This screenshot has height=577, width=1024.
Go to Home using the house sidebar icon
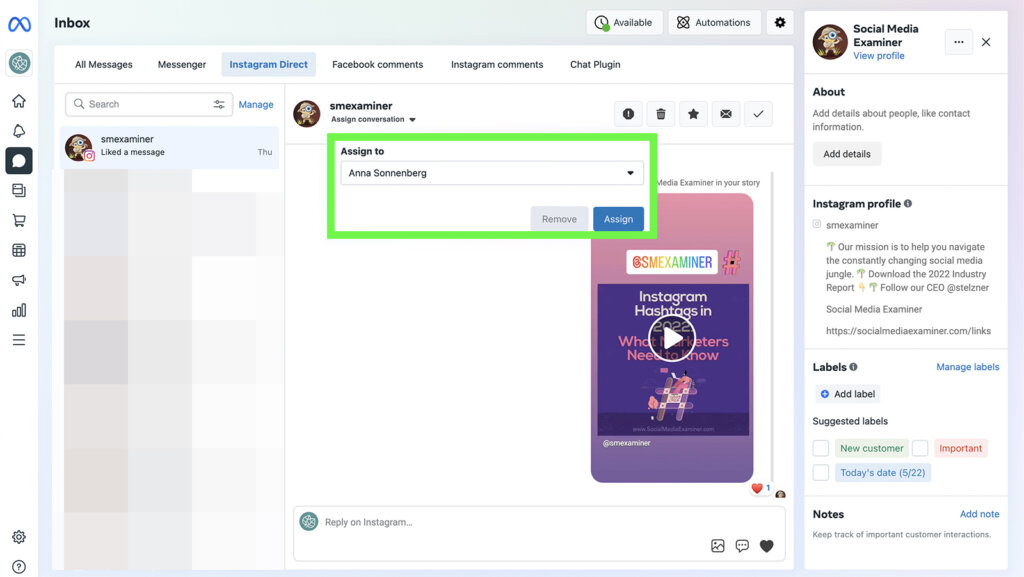click(x=19, y=101)
